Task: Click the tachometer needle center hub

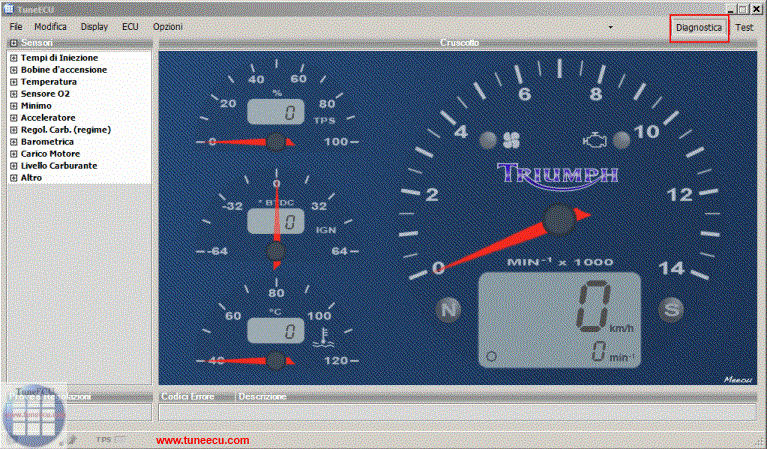Action: (x=559, y=219)
